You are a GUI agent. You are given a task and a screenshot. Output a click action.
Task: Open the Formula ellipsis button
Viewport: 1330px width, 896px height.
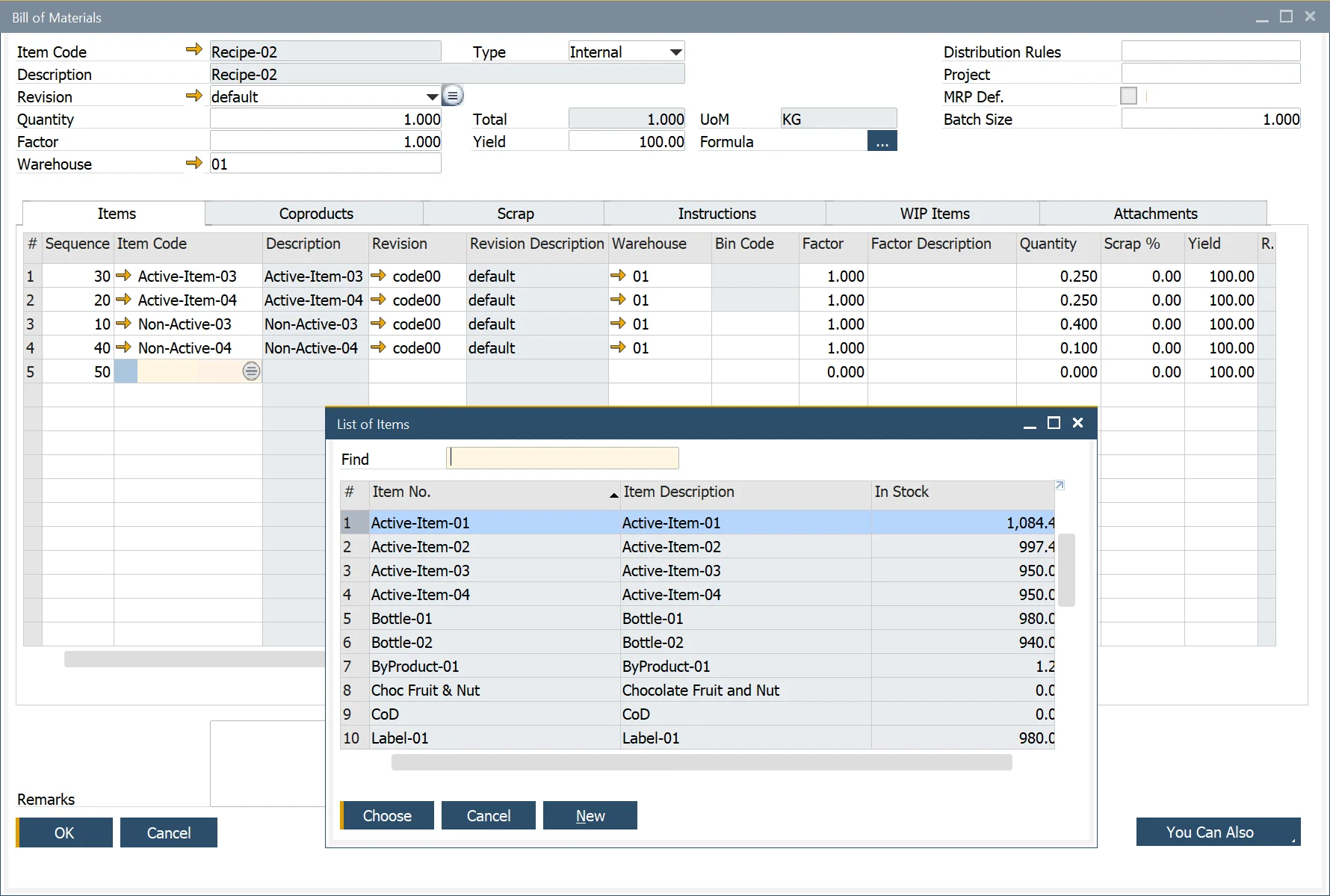tap(882, 141)
